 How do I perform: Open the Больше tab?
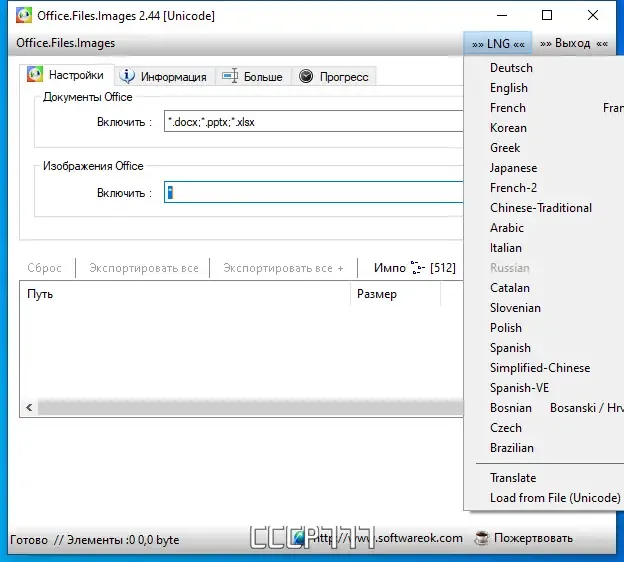[253, 76]
